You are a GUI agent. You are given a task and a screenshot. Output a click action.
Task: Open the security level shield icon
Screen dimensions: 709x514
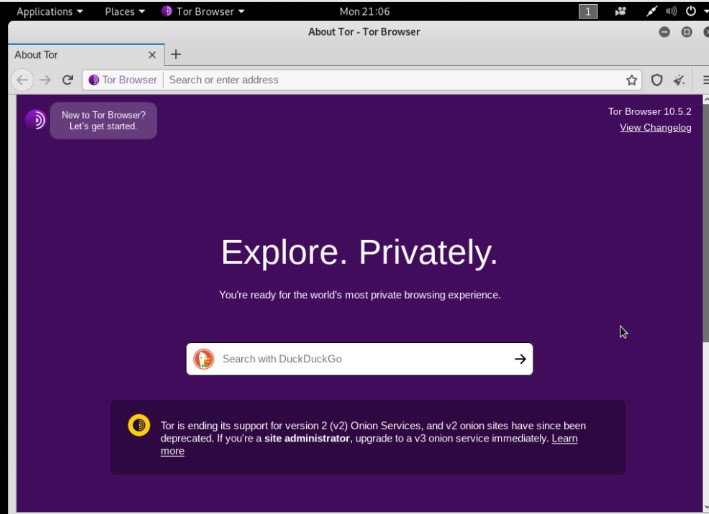click(657, 80)
